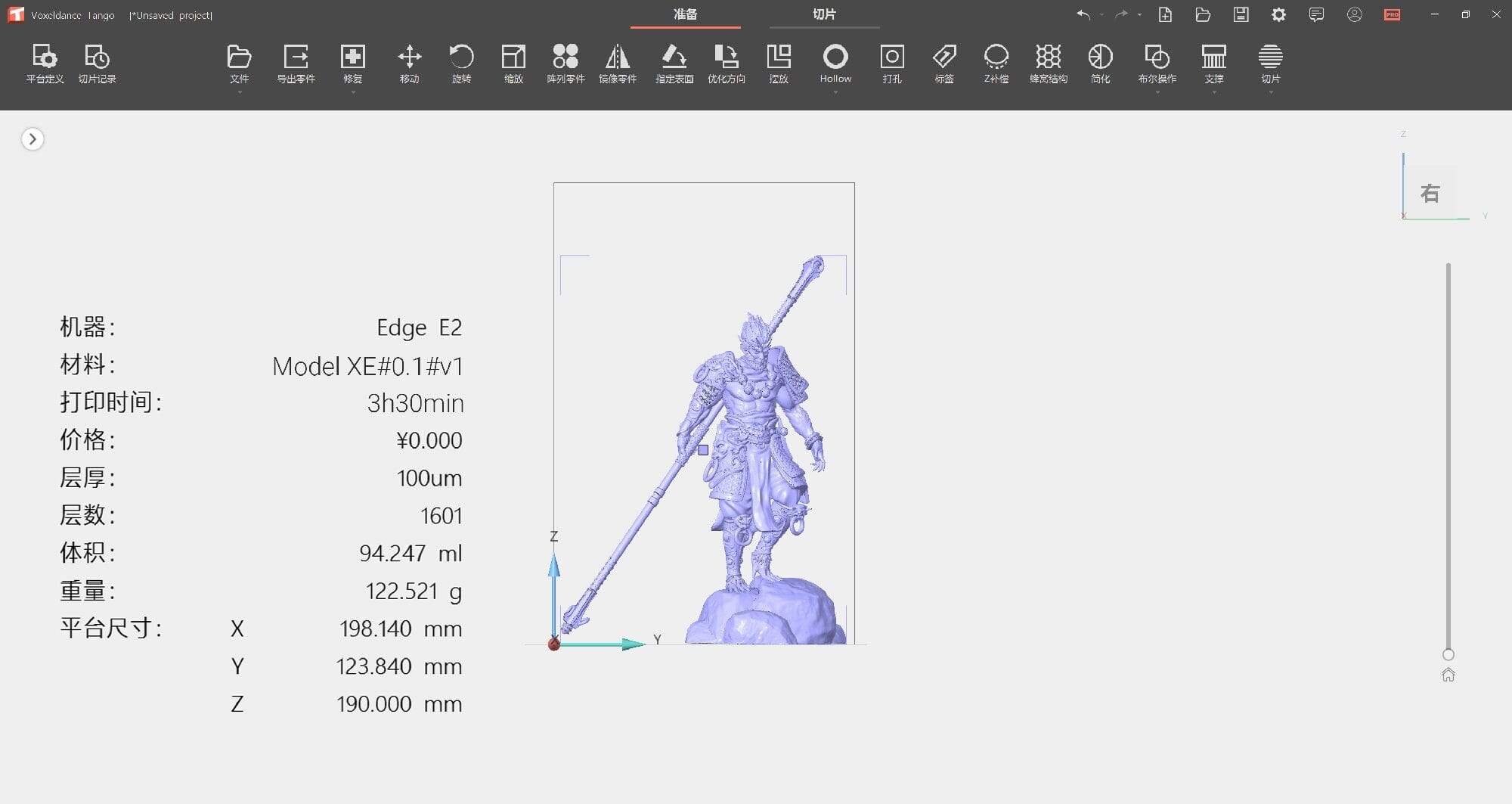This screenshot has width=1512, height=804.
Task: Redo the last undone action
Action: [x=1121, y=14]
